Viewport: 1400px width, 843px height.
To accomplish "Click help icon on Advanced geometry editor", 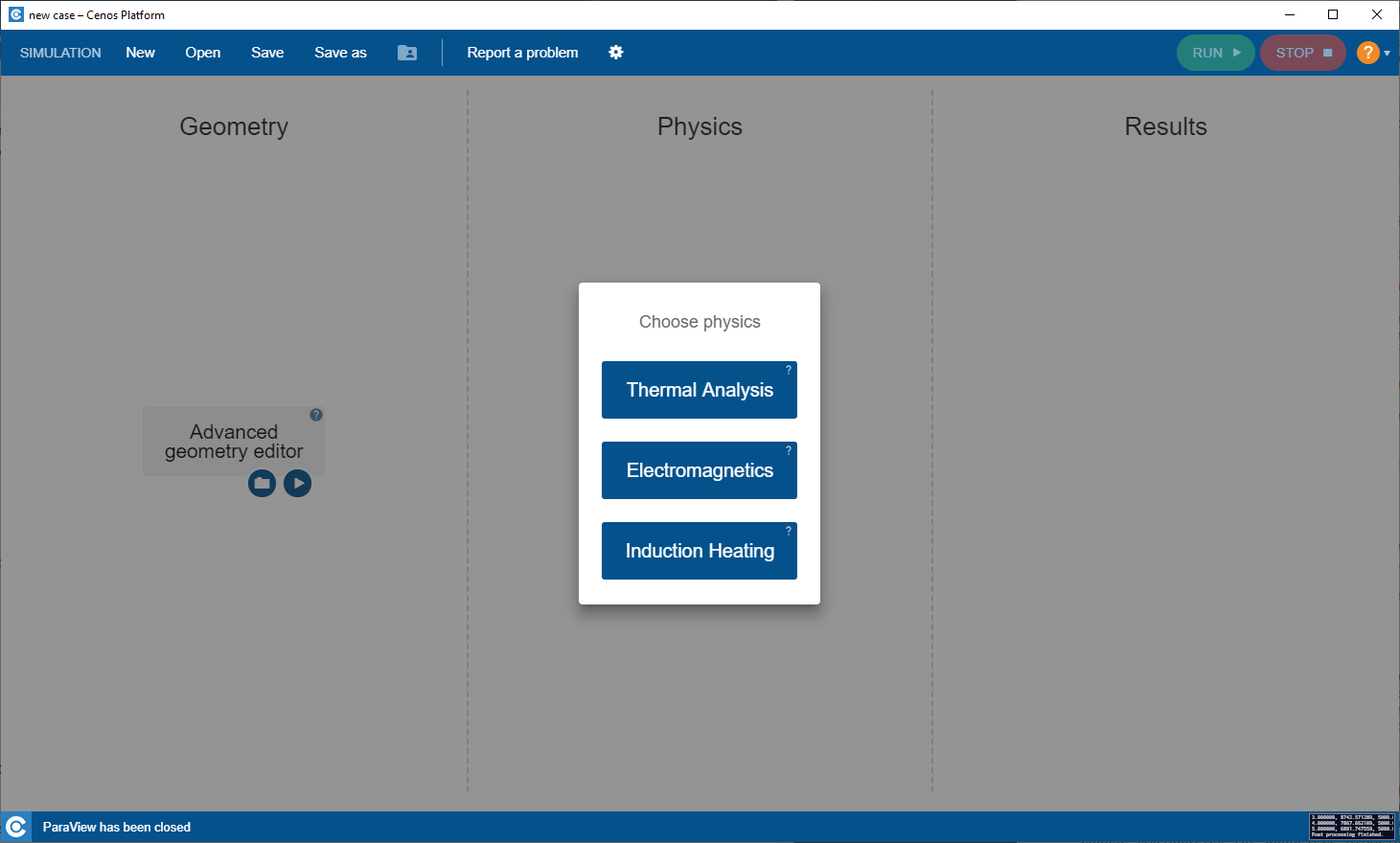I will (316, 415).
